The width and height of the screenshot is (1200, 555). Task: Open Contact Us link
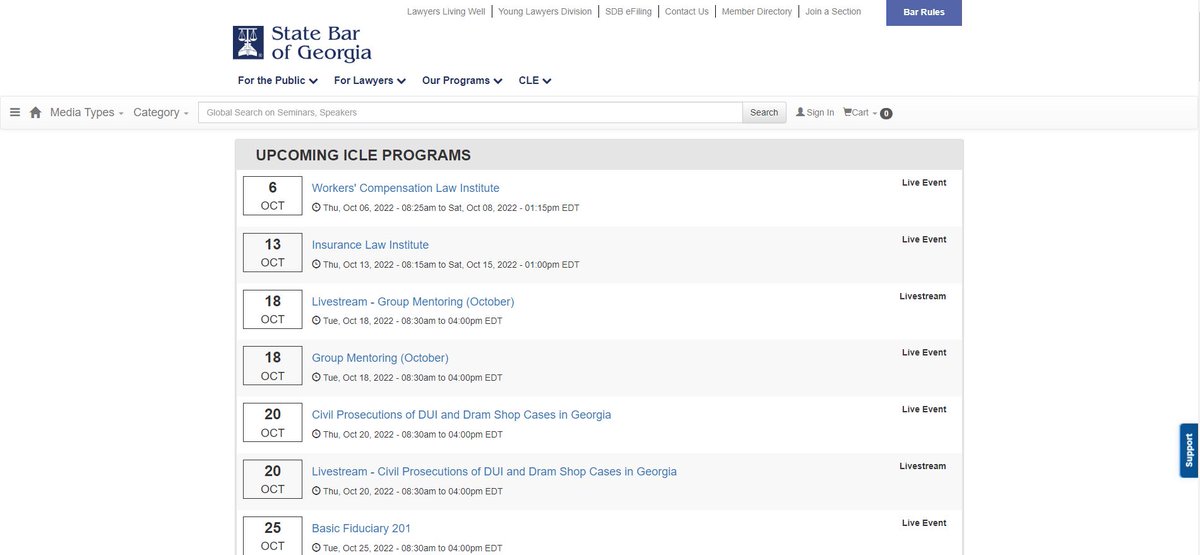click(686, 11)
